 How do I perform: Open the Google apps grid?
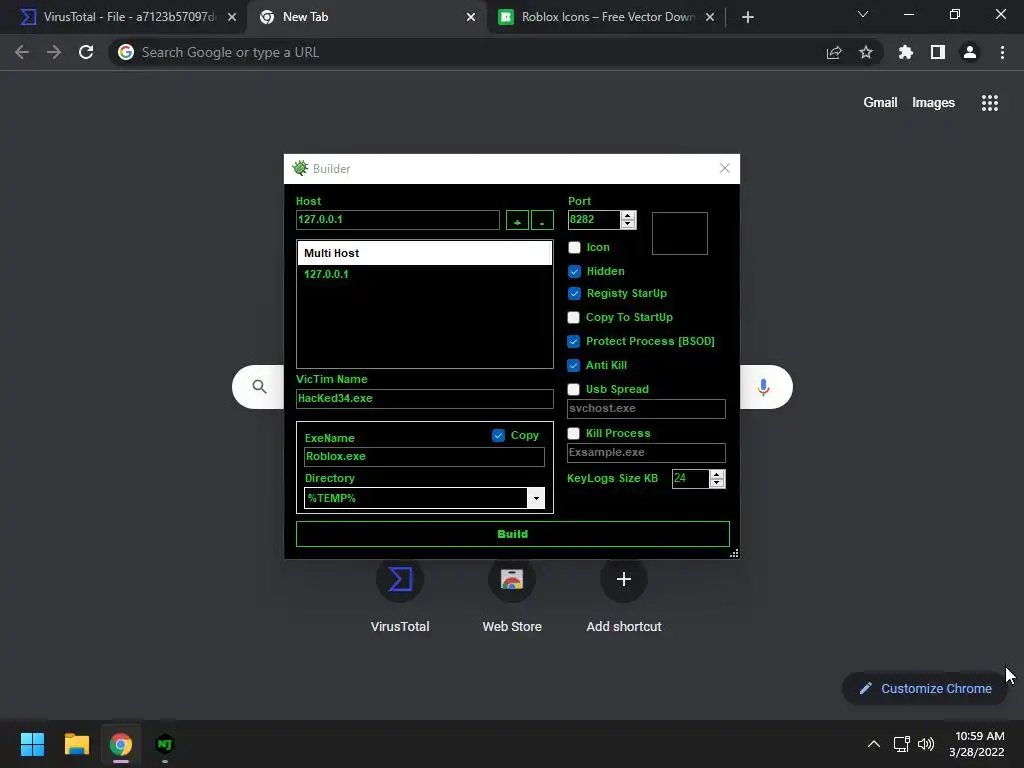tap(990, 103)
